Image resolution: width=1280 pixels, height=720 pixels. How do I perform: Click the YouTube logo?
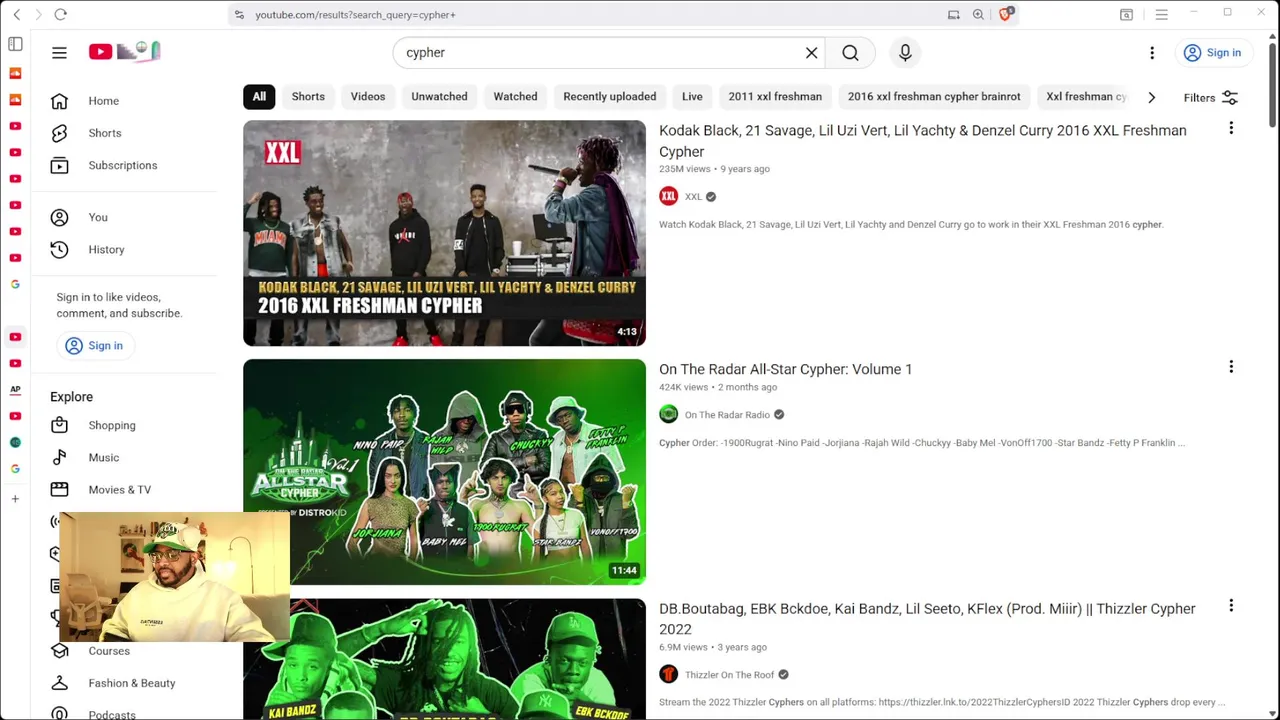[124, 52]
